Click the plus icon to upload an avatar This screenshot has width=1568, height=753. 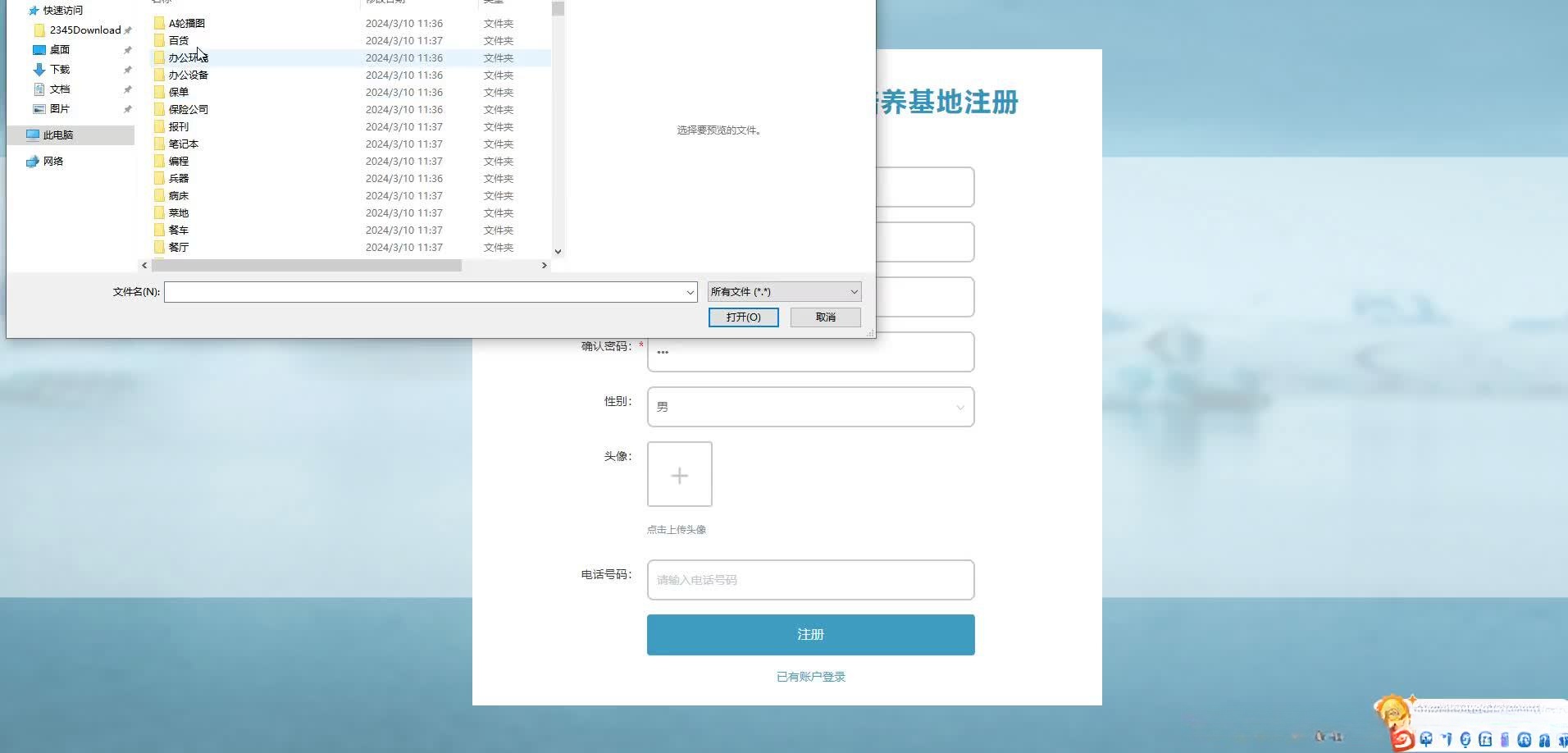pyautogui.click(x=679, y=474)
